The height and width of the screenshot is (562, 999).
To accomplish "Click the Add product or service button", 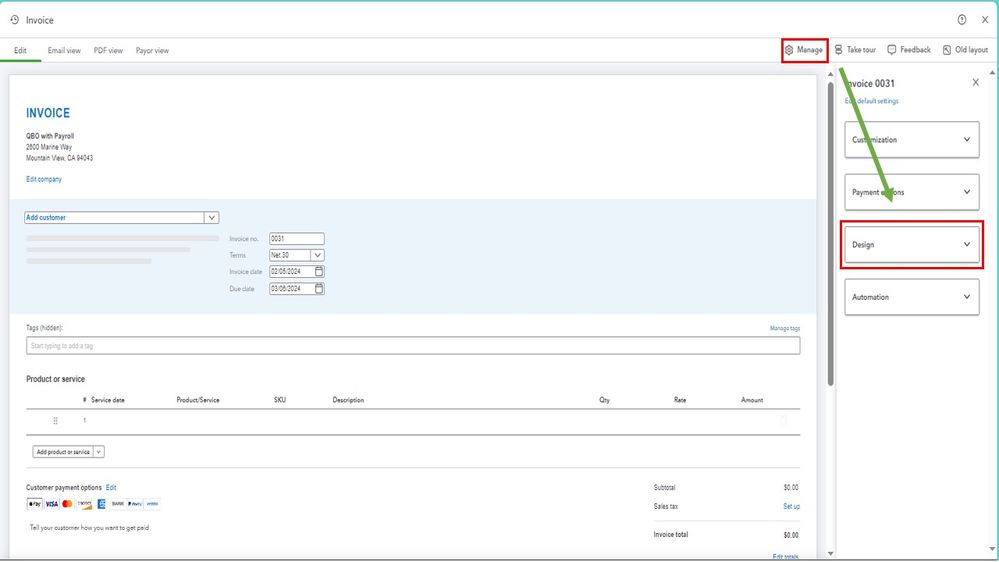I will [63, 452].
